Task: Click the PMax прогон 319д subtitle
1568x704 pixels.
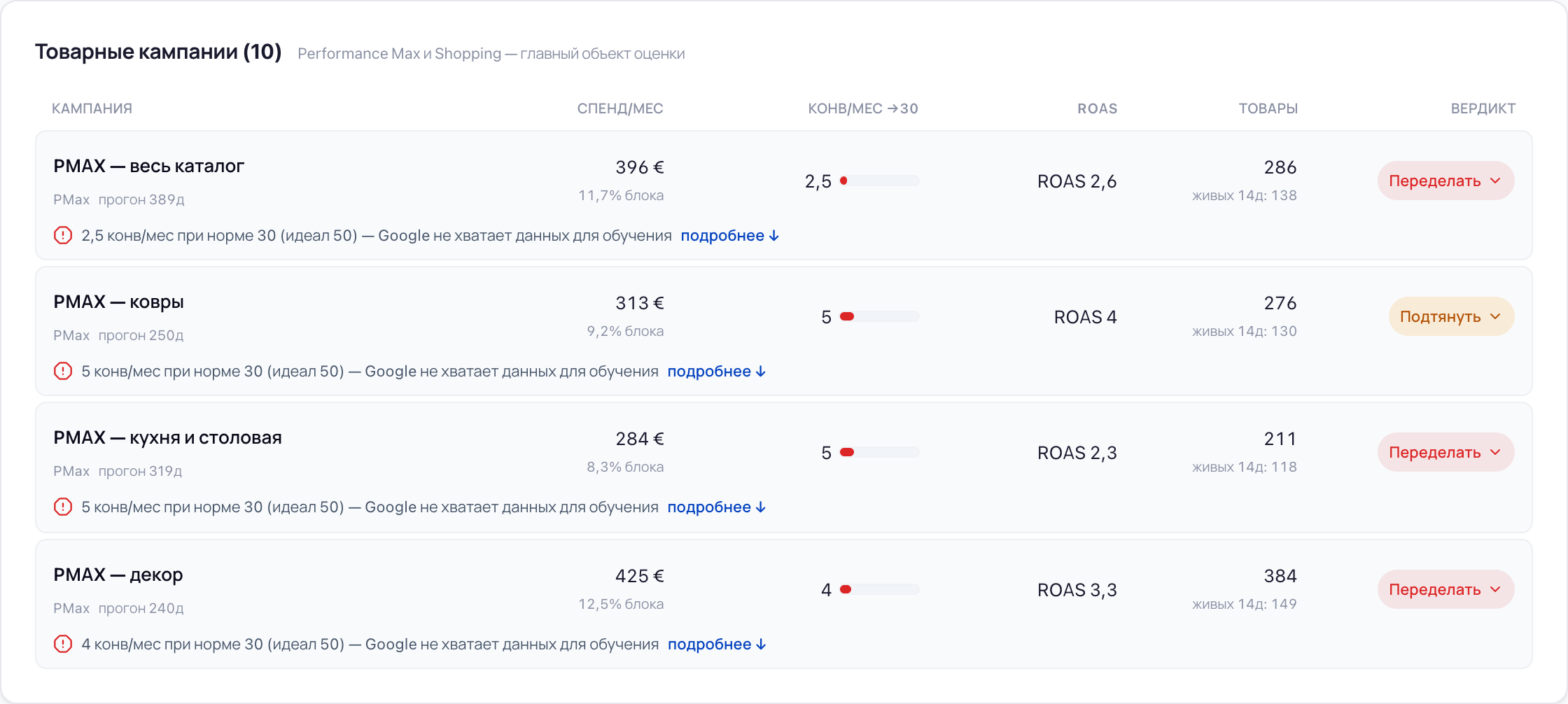Action: click(x=118, y=471)
